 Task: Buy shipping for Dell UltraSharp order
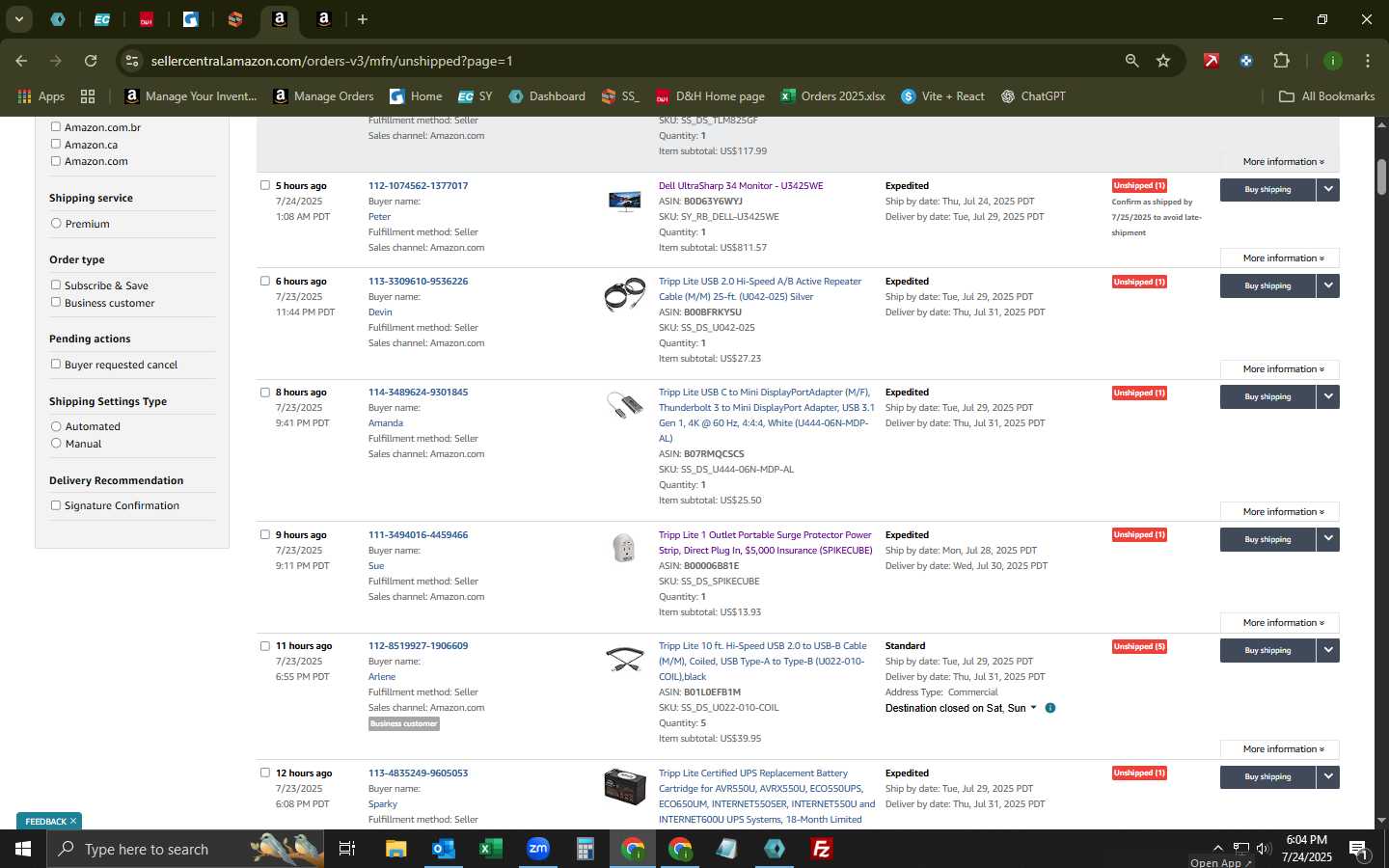[x=1267, y=189]
